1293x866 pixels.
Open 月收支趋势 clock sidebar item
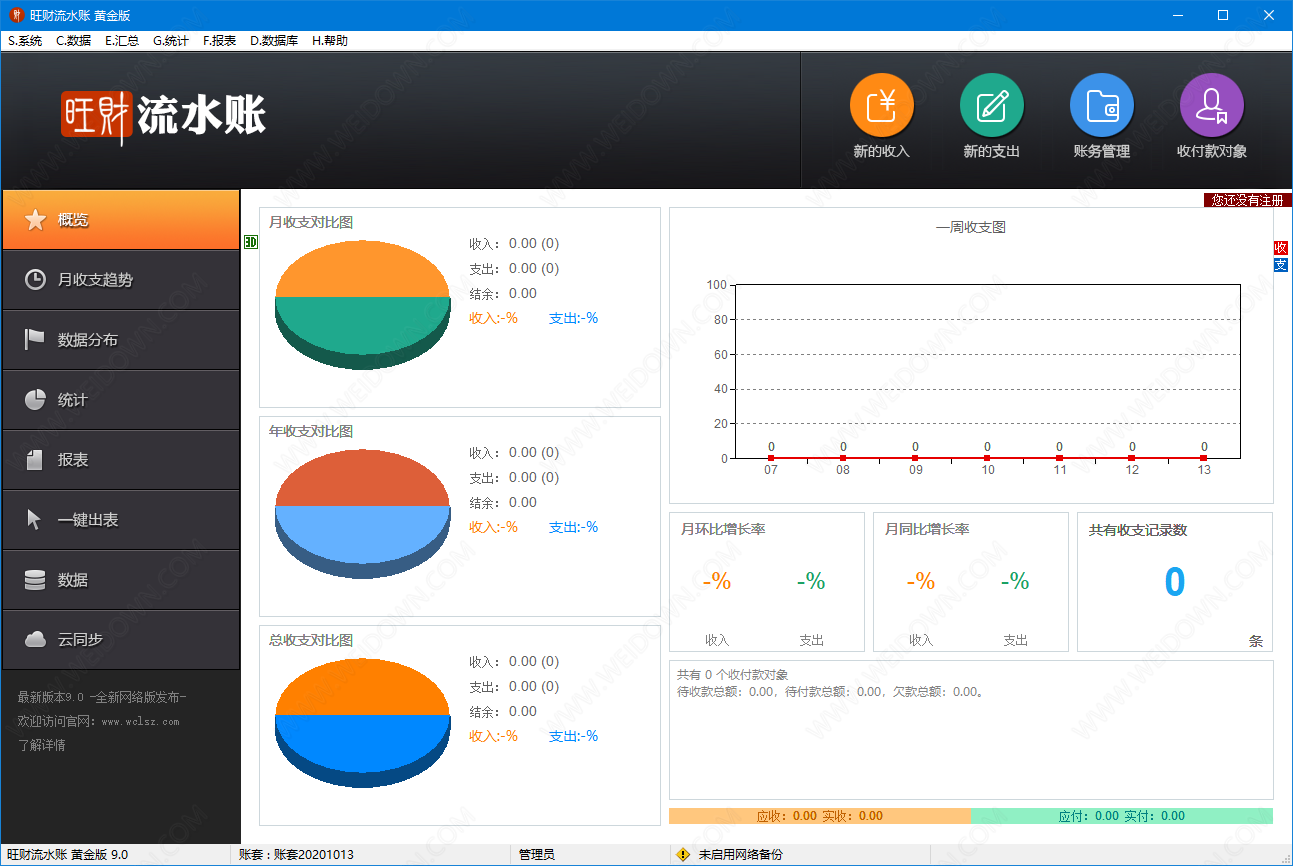coord(121,280)
